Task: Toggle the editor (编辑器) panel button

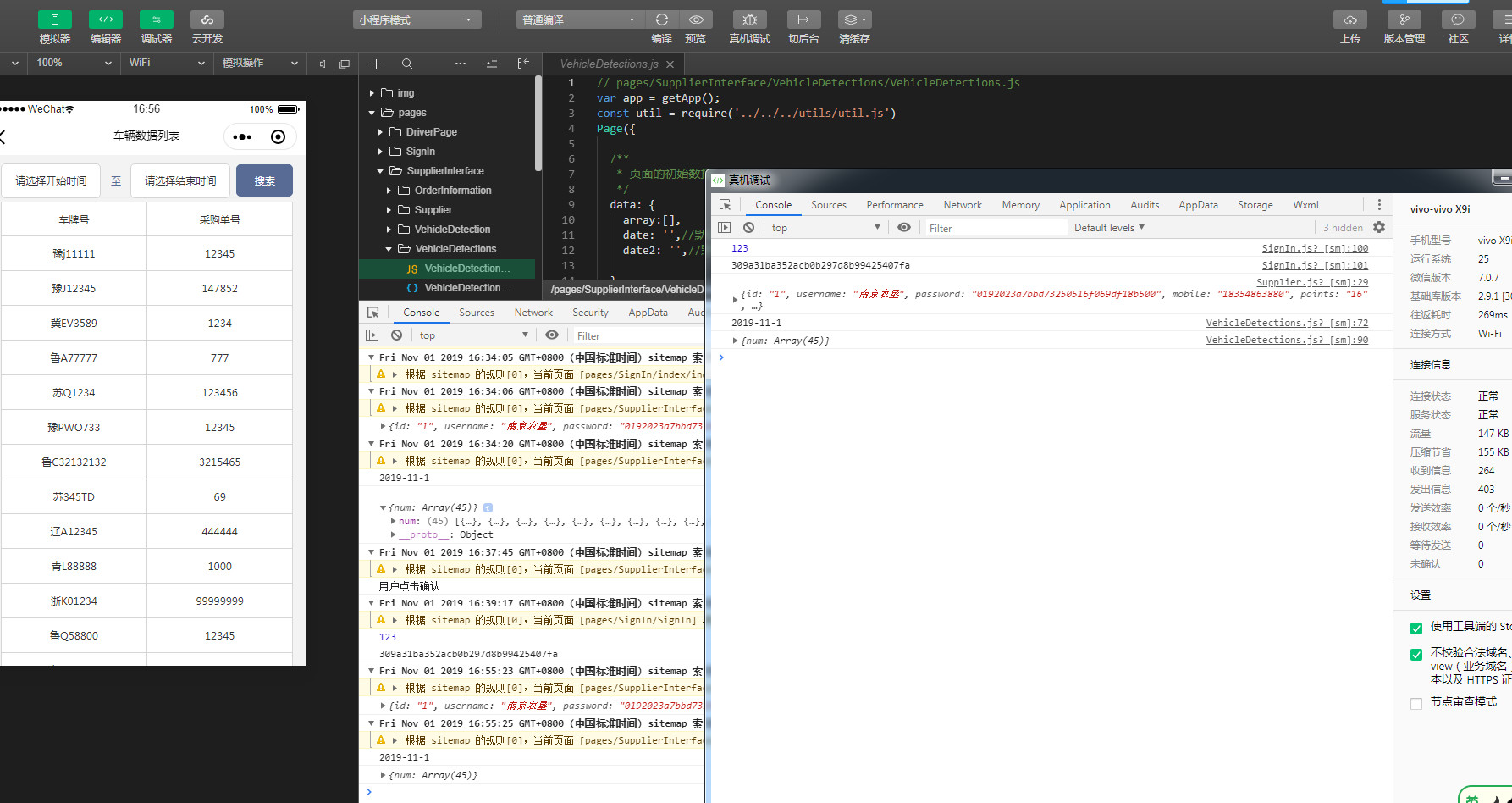Action: click(x=106, y=19)
